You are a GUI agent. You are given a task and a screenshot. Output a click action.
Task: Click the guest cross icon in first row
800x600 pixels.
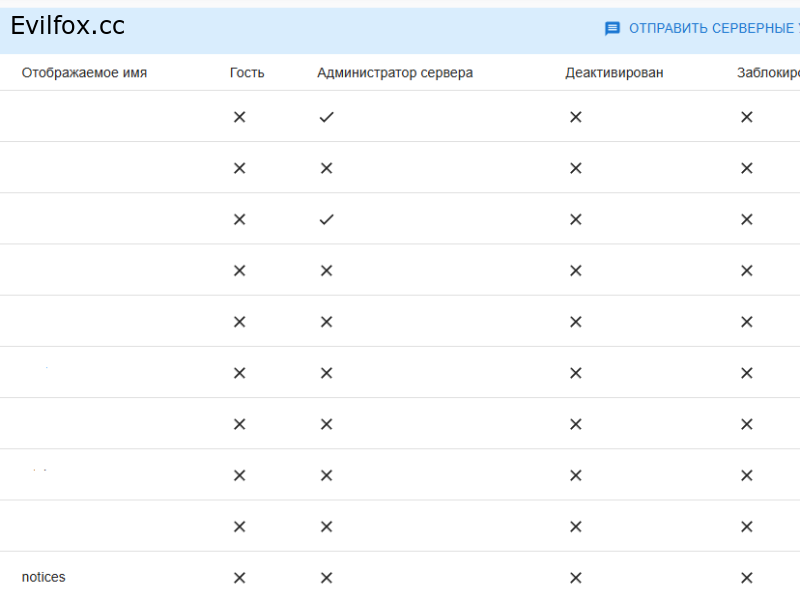pos(239,117)
